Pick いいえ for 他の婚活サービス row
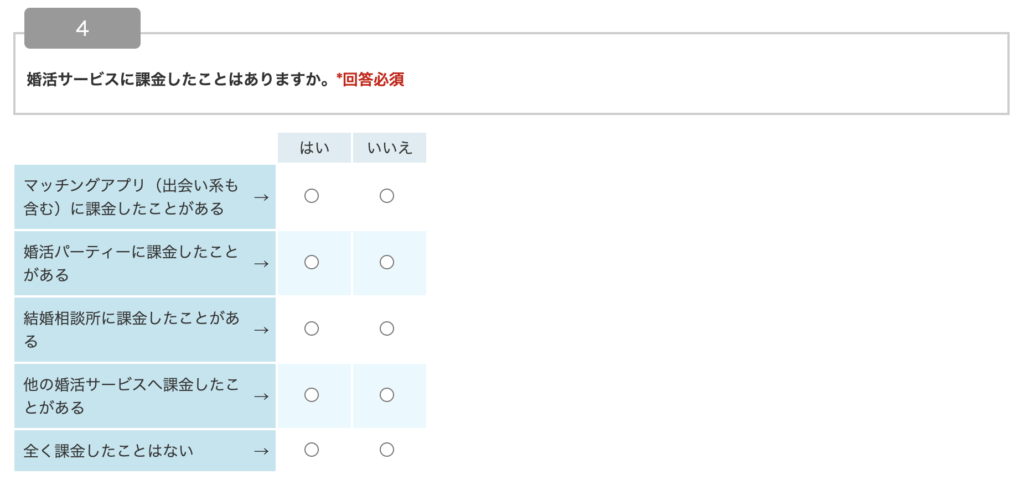 coord(387,395)
